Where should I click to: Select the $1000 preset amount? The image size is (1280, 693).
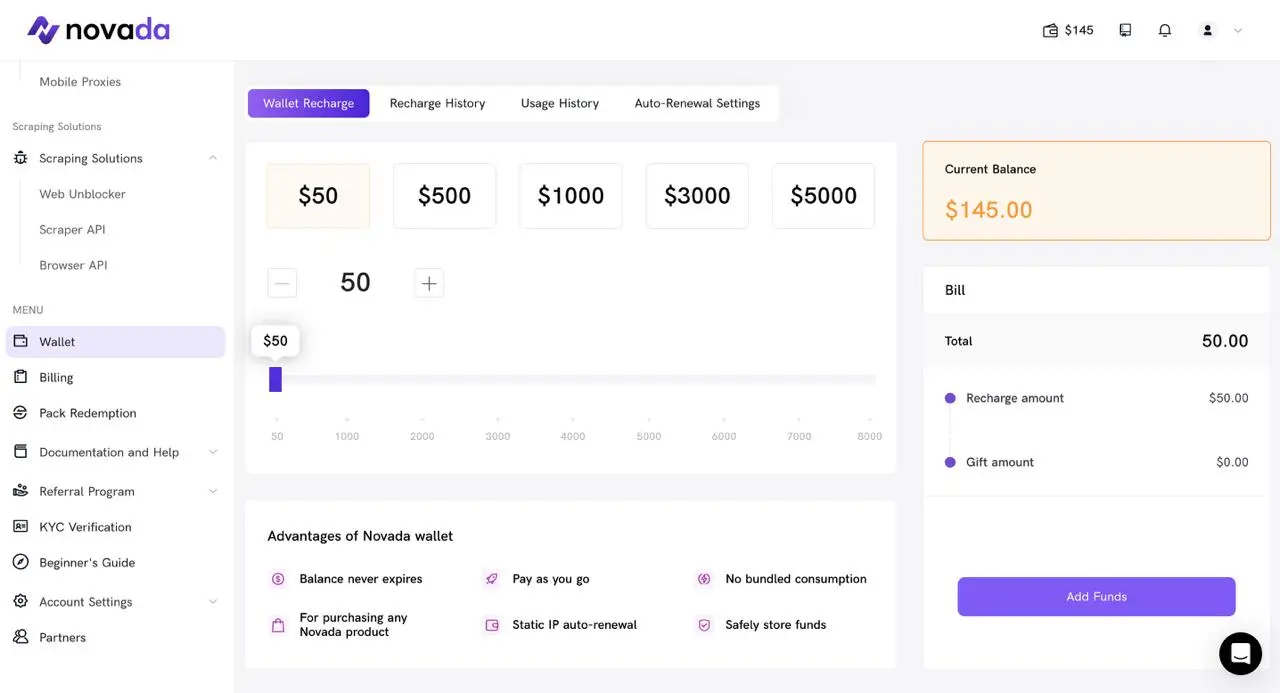pyautogui.click(x=571, y=196)
